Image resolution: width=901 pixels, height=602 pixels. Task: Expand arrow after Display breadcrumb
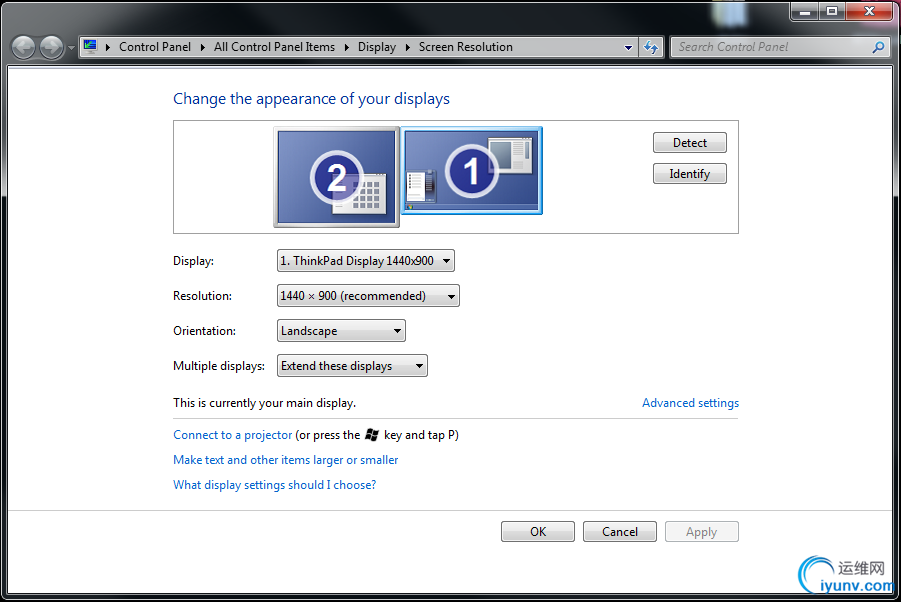(407, 47)
